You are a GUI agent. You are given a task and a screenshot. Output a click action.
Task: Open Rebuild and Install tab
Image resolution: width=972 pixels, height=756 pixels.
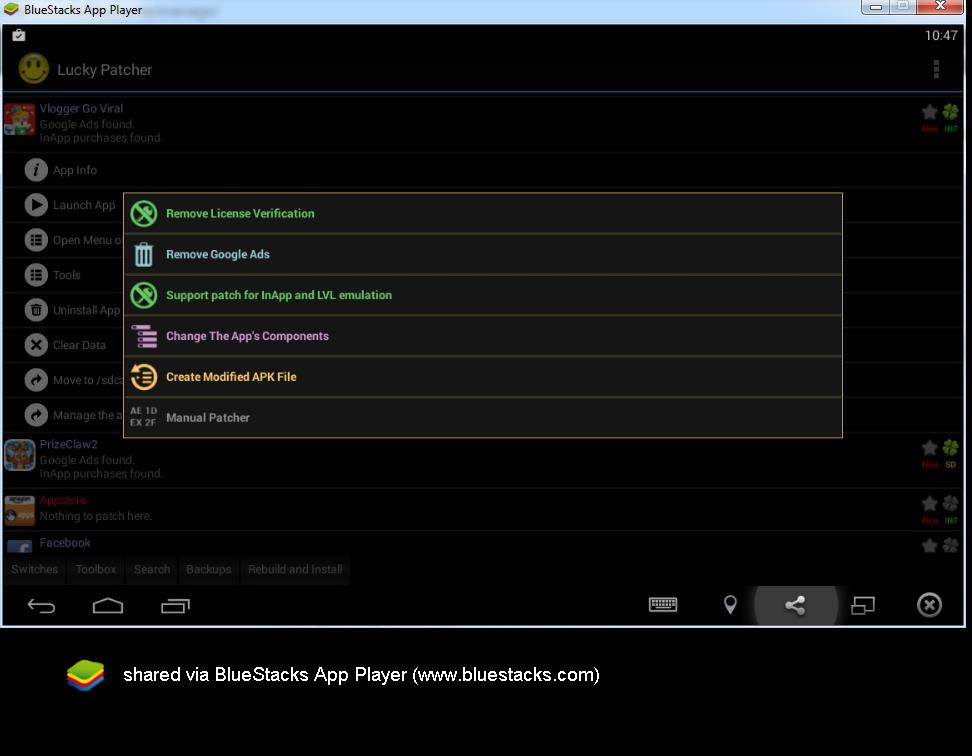[x=295, y=569]
